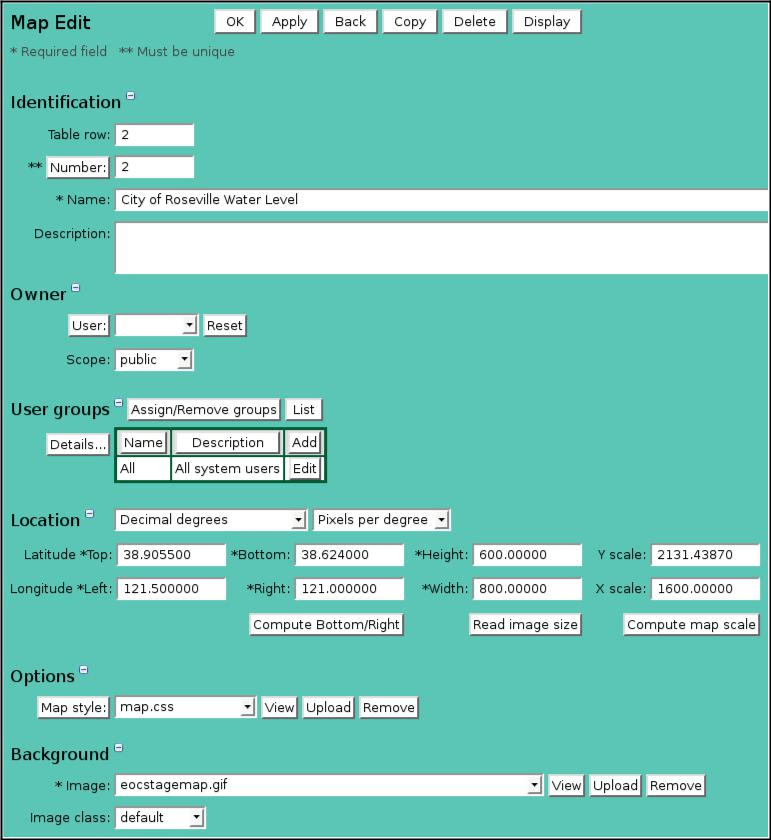The image size is (771, 840).
Task: Click the Apply button
Action: pyautogui.click(x=289, y=22)
